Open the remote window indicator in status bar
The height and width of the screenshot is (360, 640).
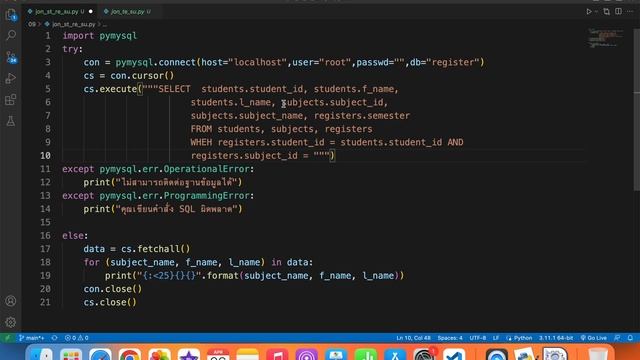pos(7,338)
